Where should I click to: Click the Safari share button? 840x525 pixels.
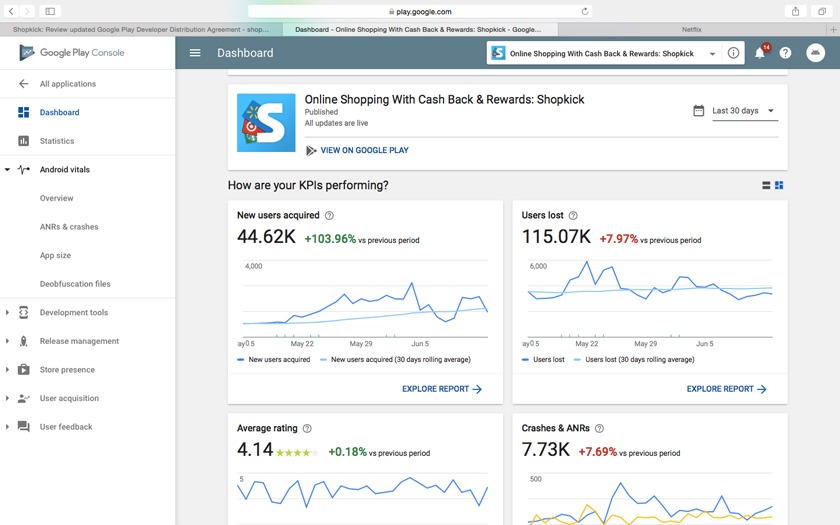click(x=796, y=11)
